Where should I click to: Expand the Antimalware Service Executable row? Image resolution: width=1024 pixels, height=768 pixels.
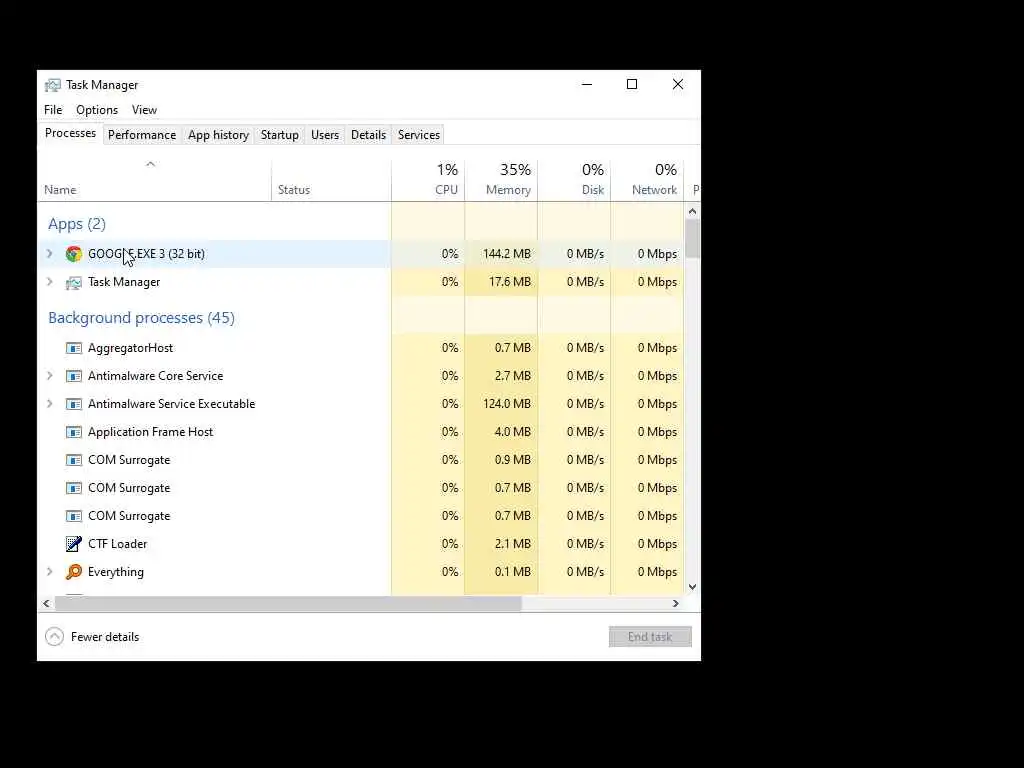pyautogui.click(x=50, y=404)
